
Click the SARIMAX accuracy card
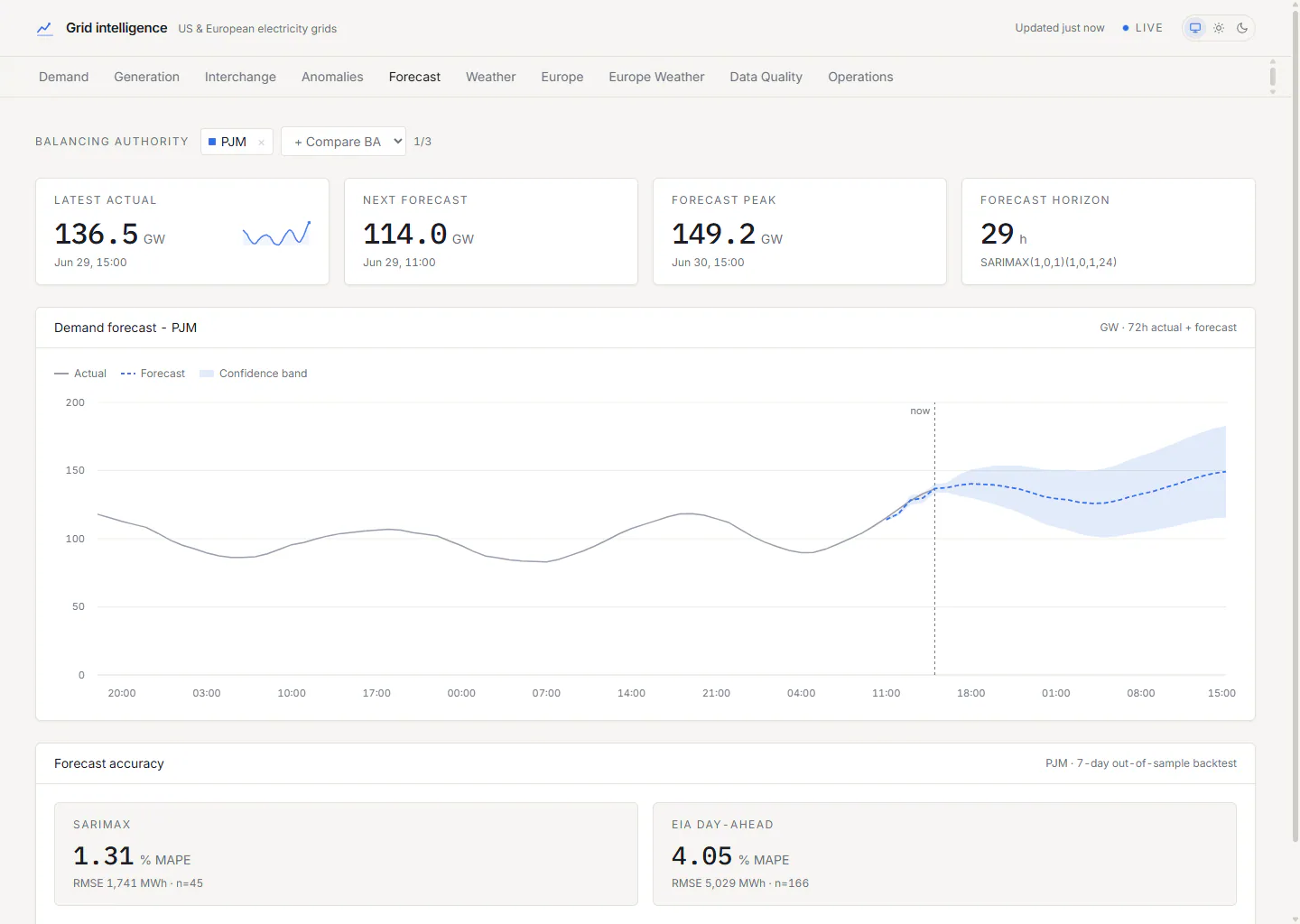[346, 854]
